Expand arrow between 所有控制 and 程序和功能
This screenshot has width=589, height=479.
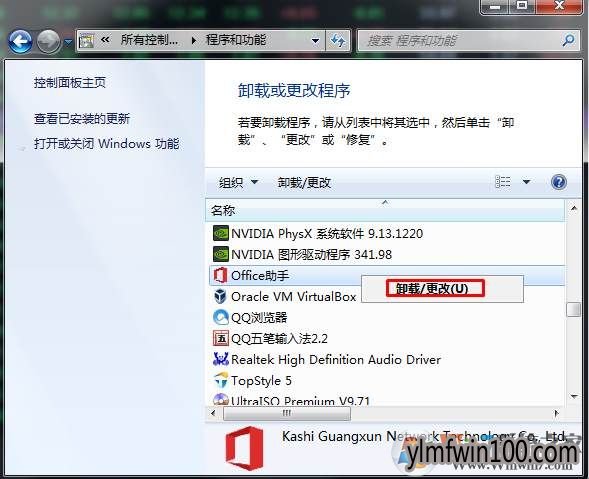(x=193, y=40)
